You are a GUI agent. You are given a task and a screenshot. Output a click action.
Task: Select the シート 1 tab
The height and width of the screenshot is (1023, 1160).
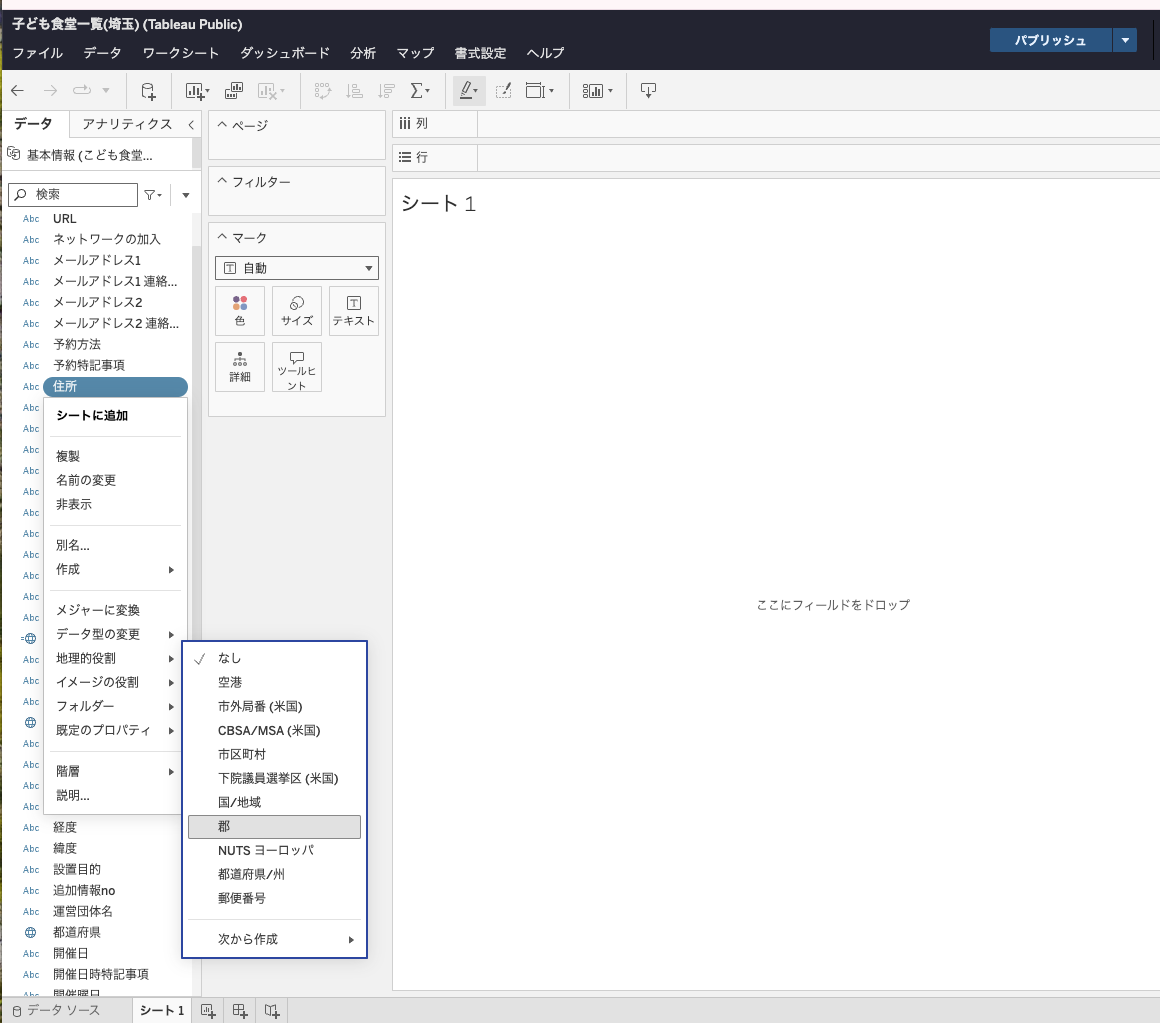point(162,1010)
